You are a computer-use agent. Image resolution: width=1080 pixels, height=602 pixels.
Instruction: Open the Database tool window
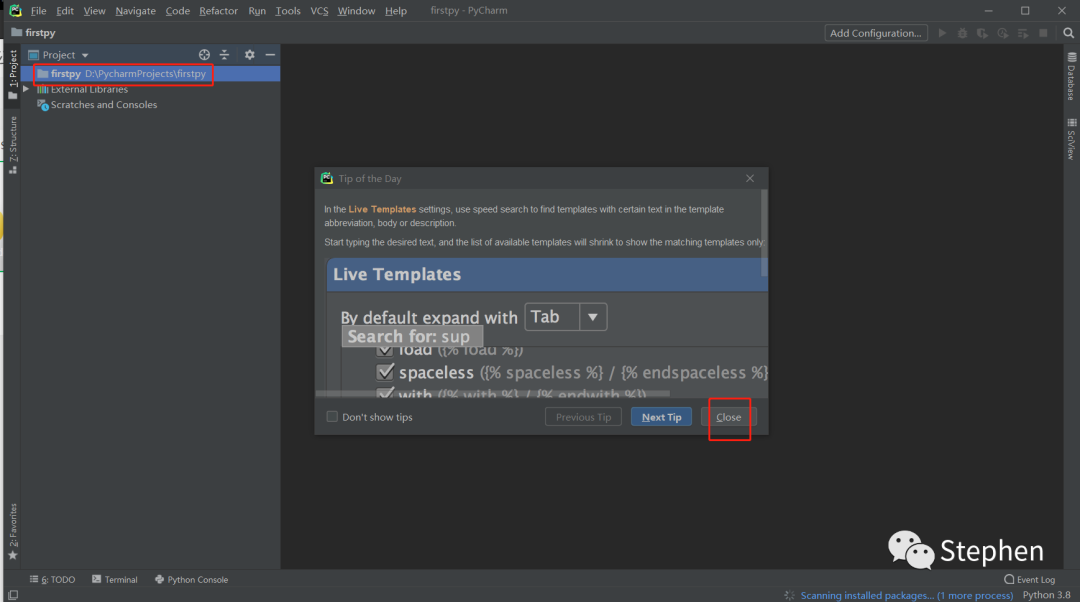coord(1071,76)
